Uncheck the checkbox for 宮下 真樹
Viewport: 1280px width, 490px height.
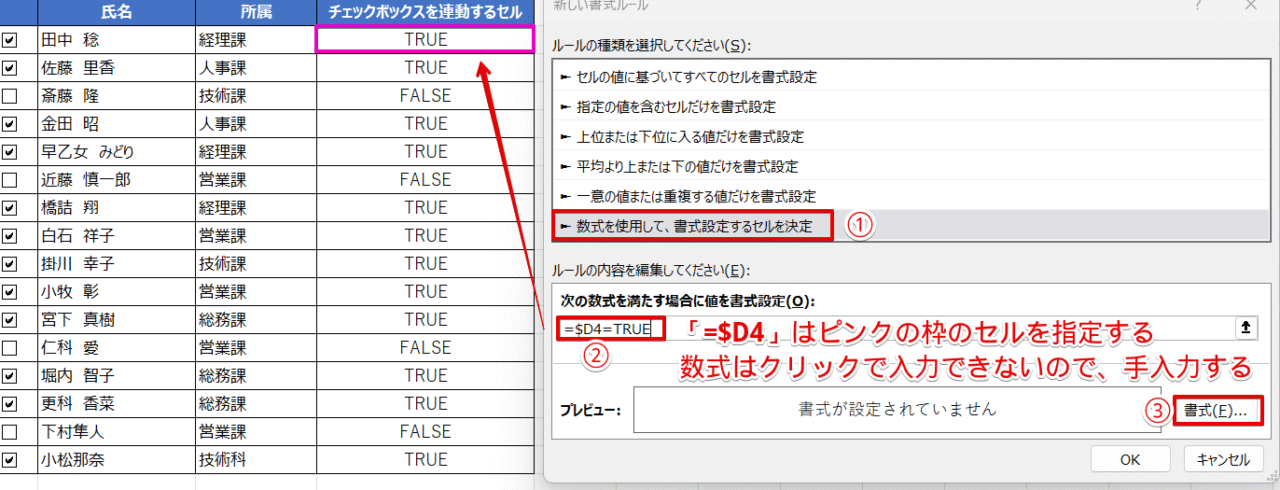[10, 321]
